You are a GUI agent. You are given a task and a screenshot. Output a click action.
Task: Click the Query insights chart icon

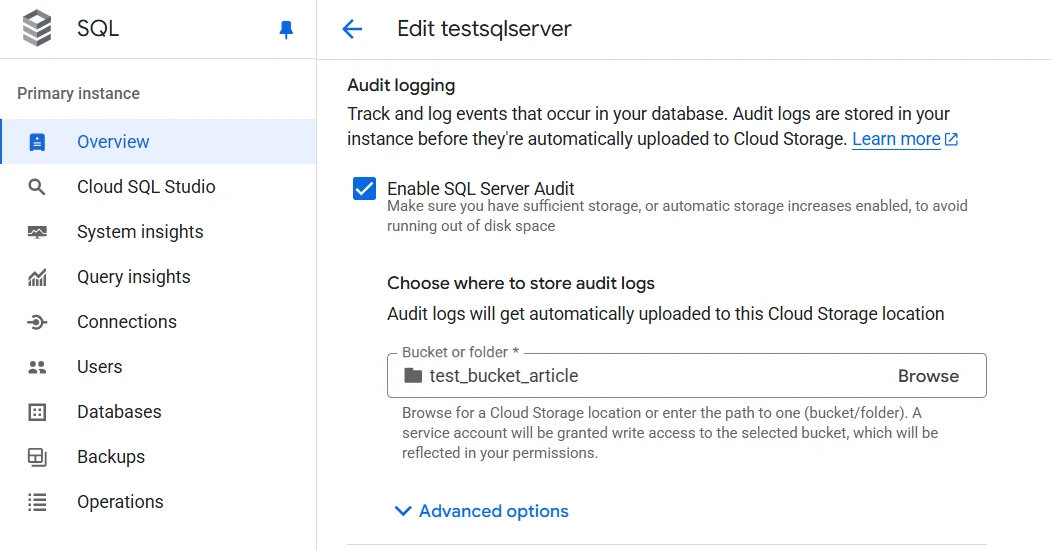click(37, 277)
